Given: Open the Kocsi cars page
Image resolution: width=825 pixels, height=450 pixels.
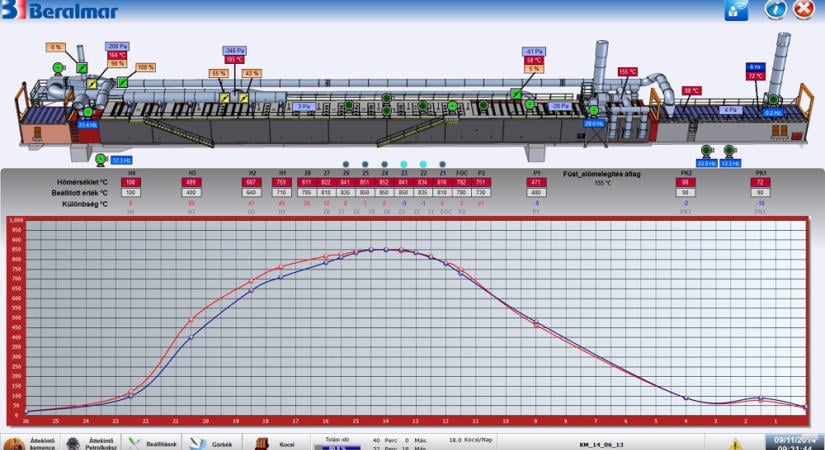Looking at the screenshot, I should (x=277, y=444).
